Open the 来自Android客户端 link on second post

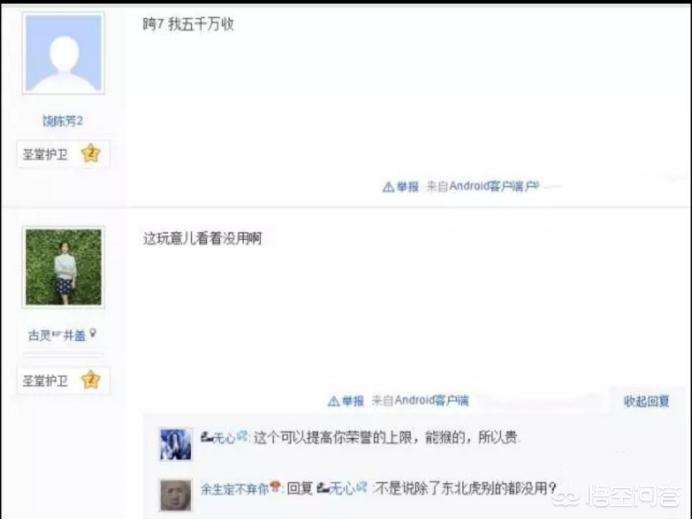[420, 400]
